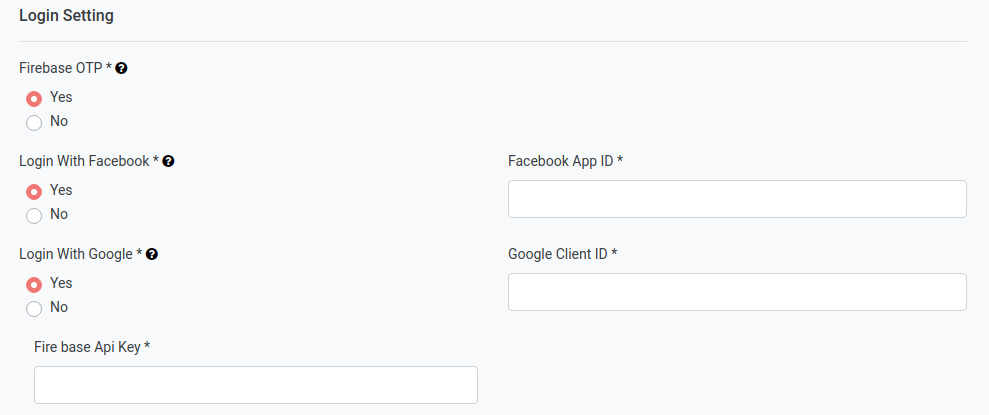Click the Login Setting section heading
The height and width of the screenshot is (415, 989).
pos(66,16)
